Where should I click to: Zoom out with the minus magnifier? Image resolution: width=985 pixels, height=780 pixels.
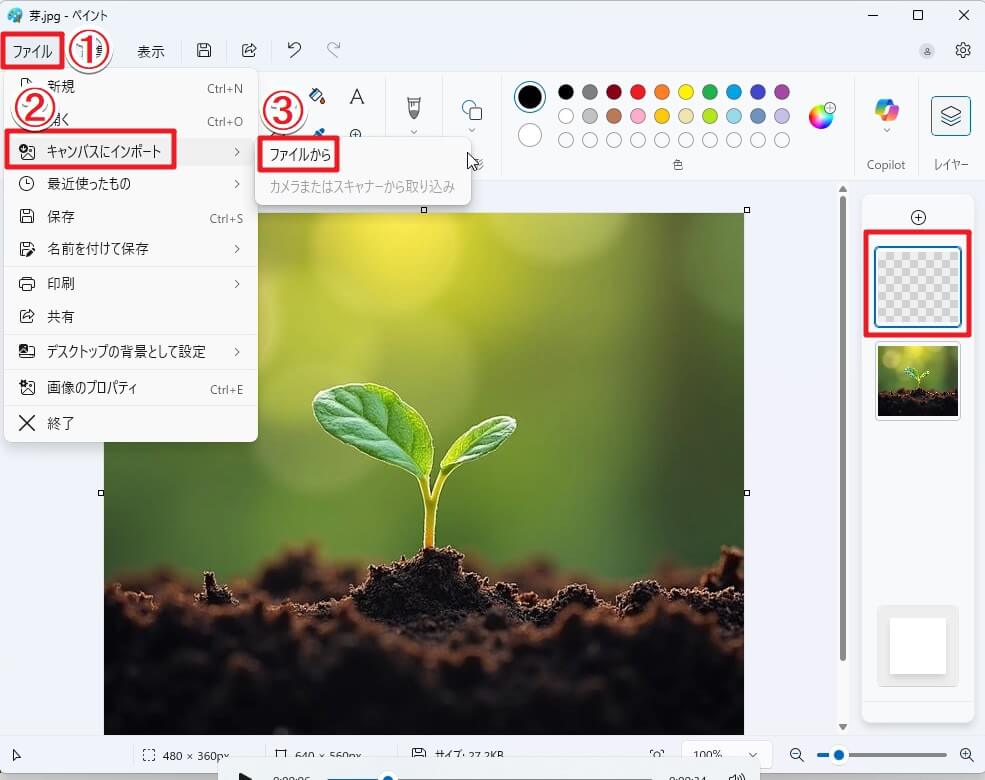coord(797,755)
